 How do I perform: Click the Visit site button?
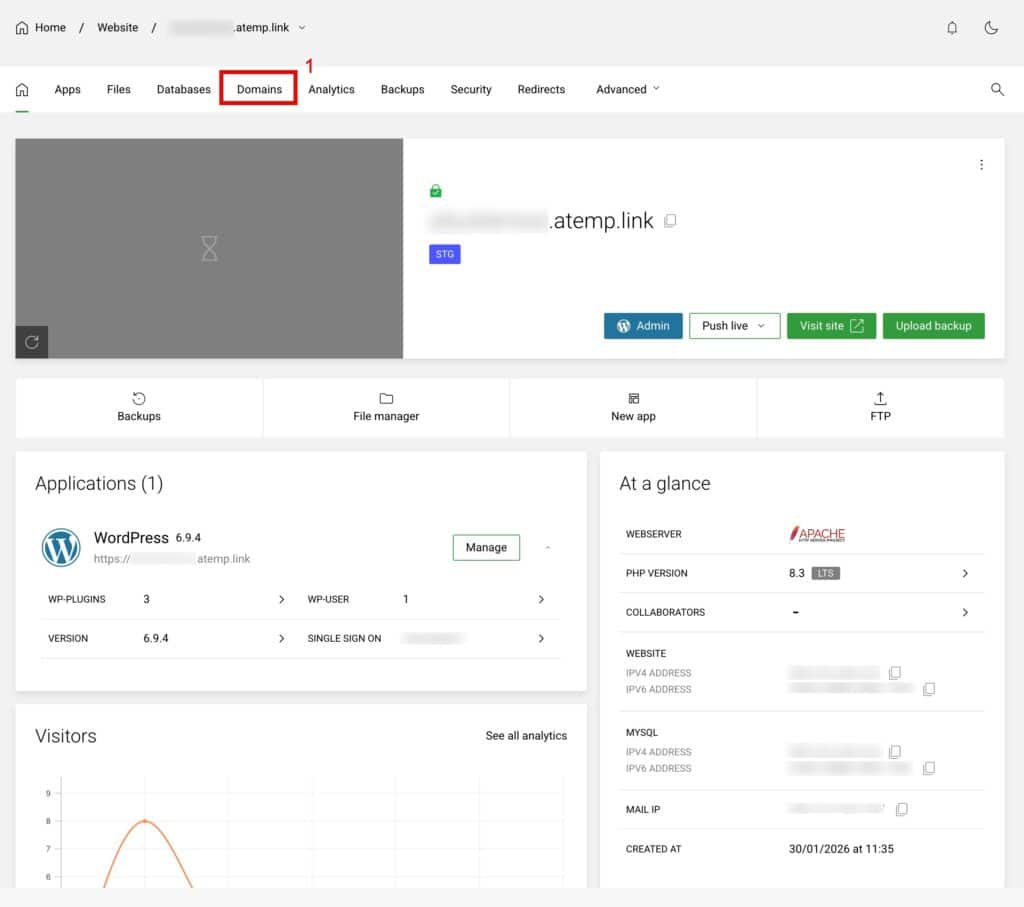(x=831, y=326)
